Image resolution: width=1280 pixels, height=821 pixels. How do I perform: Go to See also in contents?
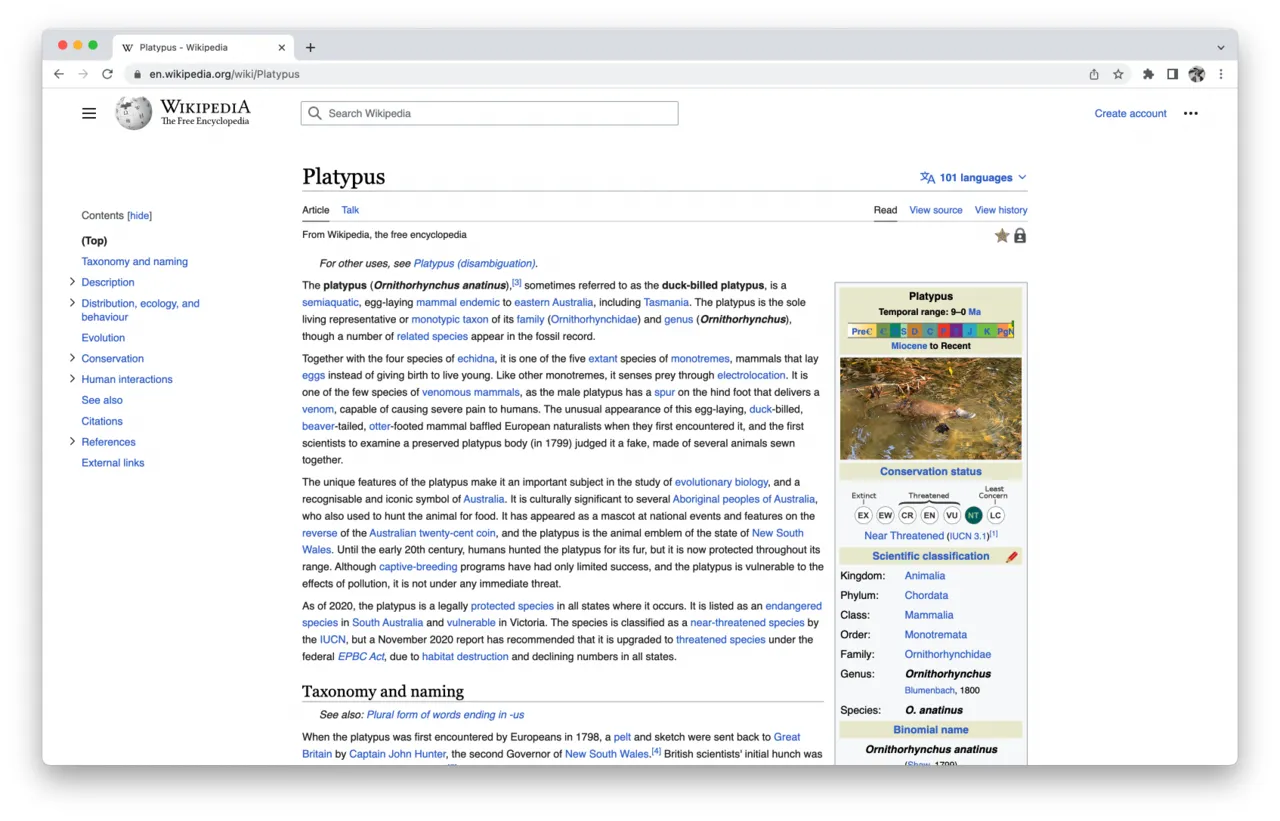(x=102, y=400)
